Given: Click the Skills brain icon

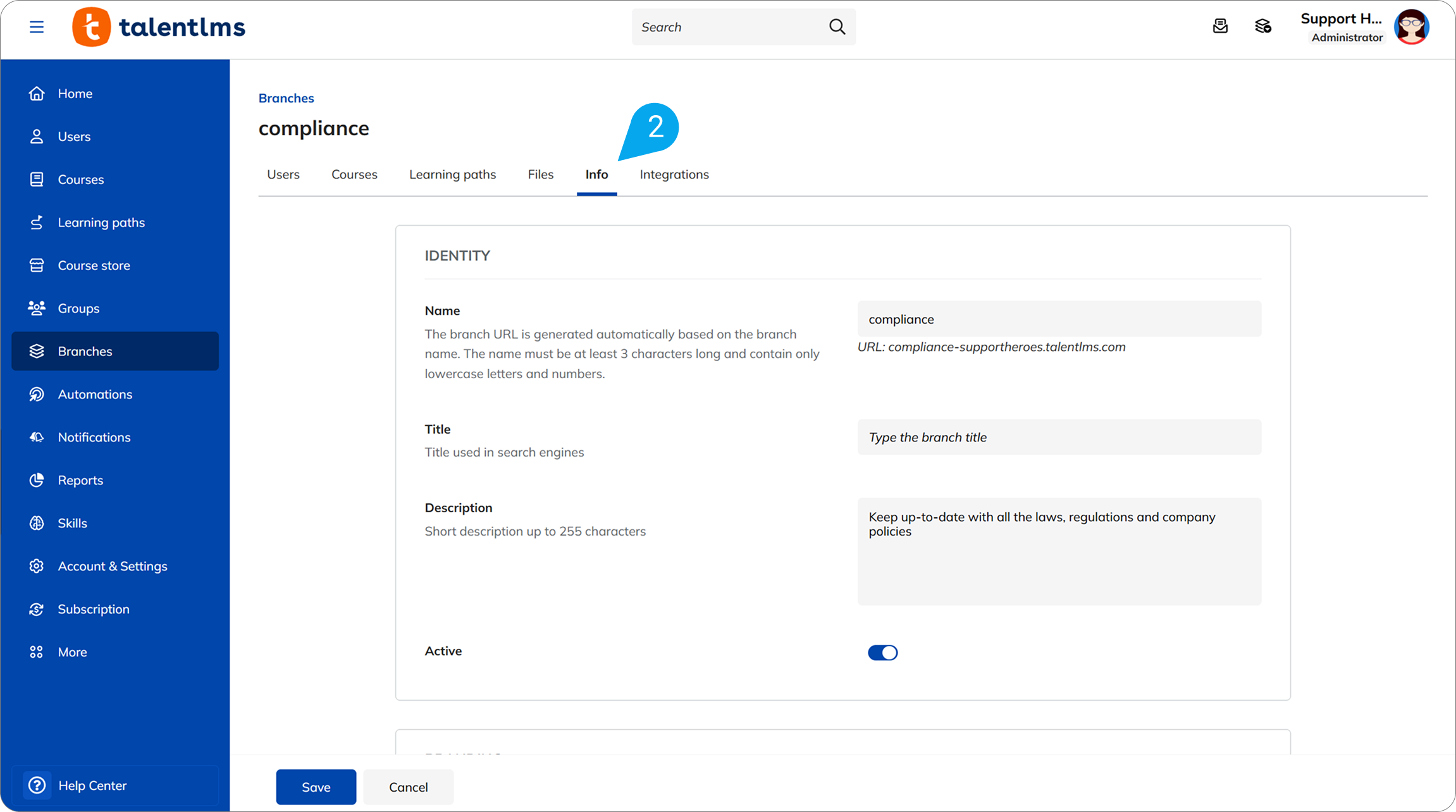Looking at the screenshot, I should (37, 523).
